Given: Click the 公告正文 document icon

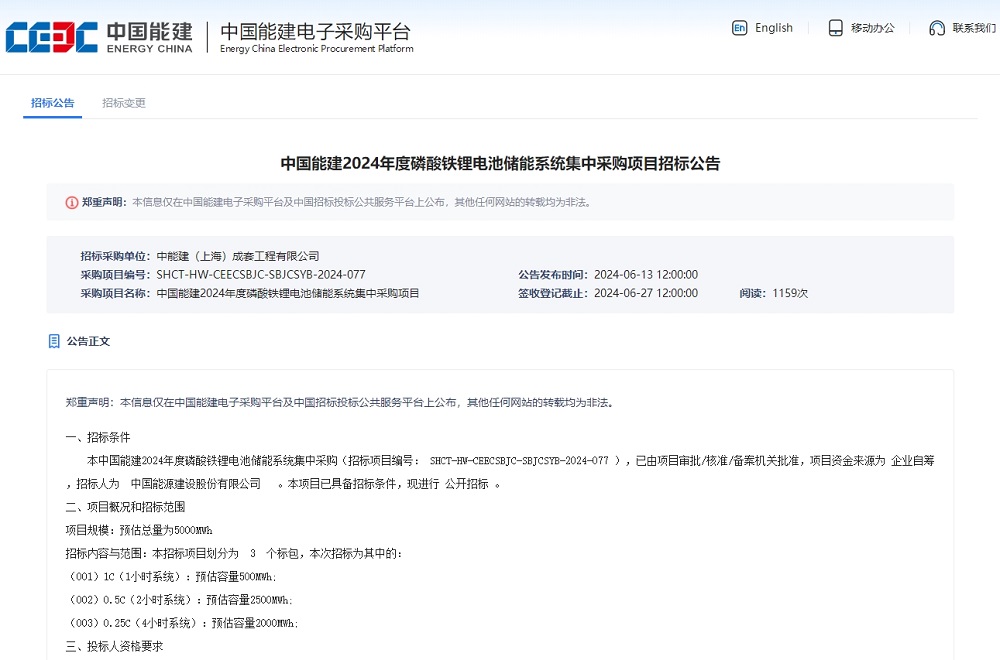Looking at the screenshot, I should 52,341.
